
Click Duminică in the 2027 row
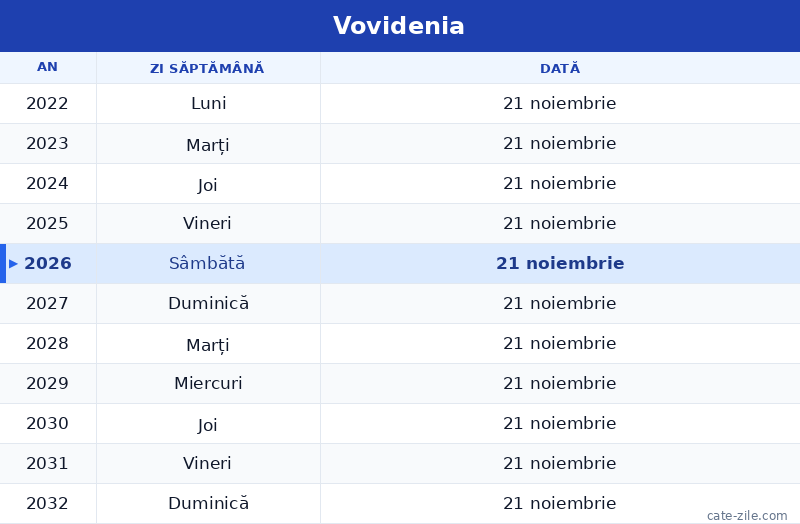[208, 303]
